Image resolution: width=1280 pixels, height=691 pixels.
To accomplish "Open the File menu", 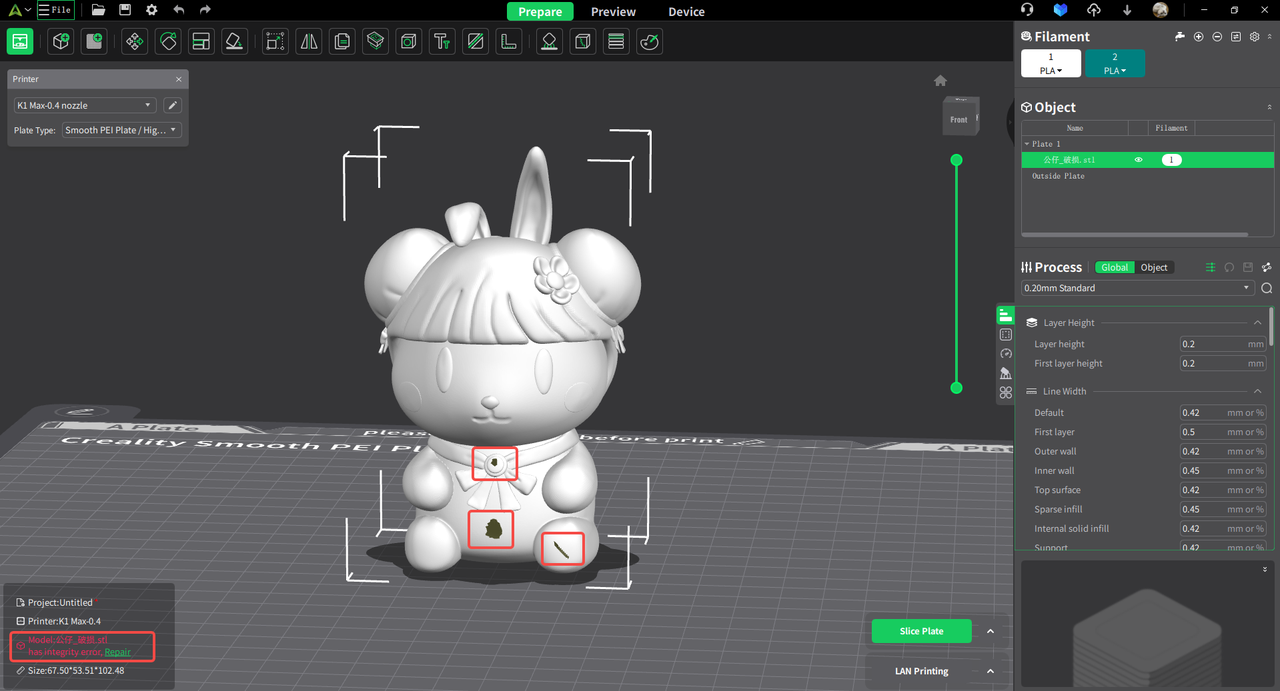I will tap(54, 10).
